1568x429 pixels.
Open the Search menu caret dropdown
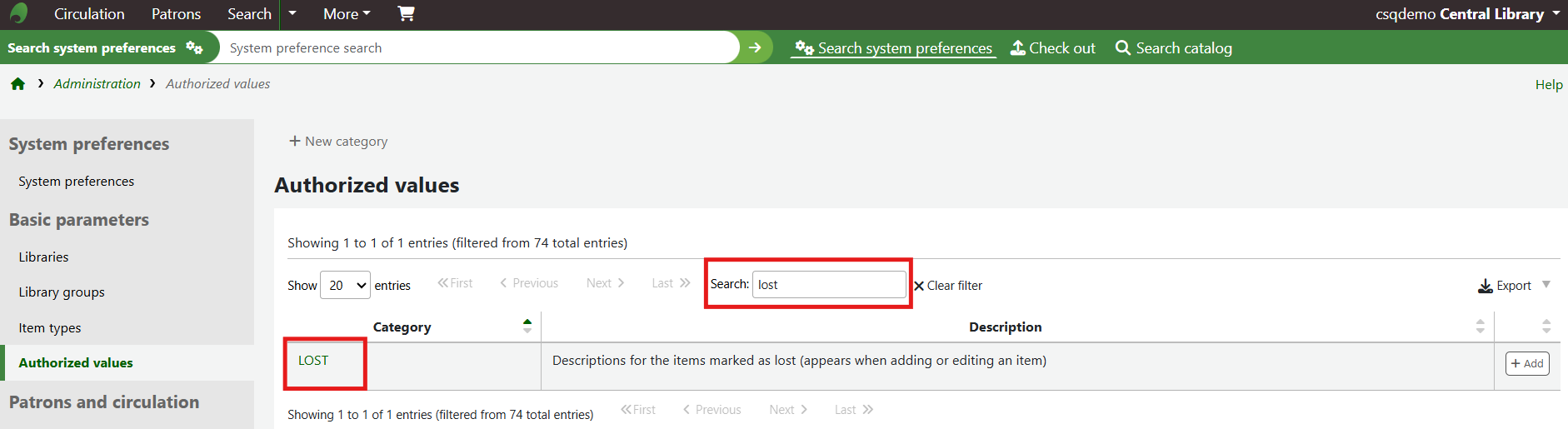[x=292, y=13]
